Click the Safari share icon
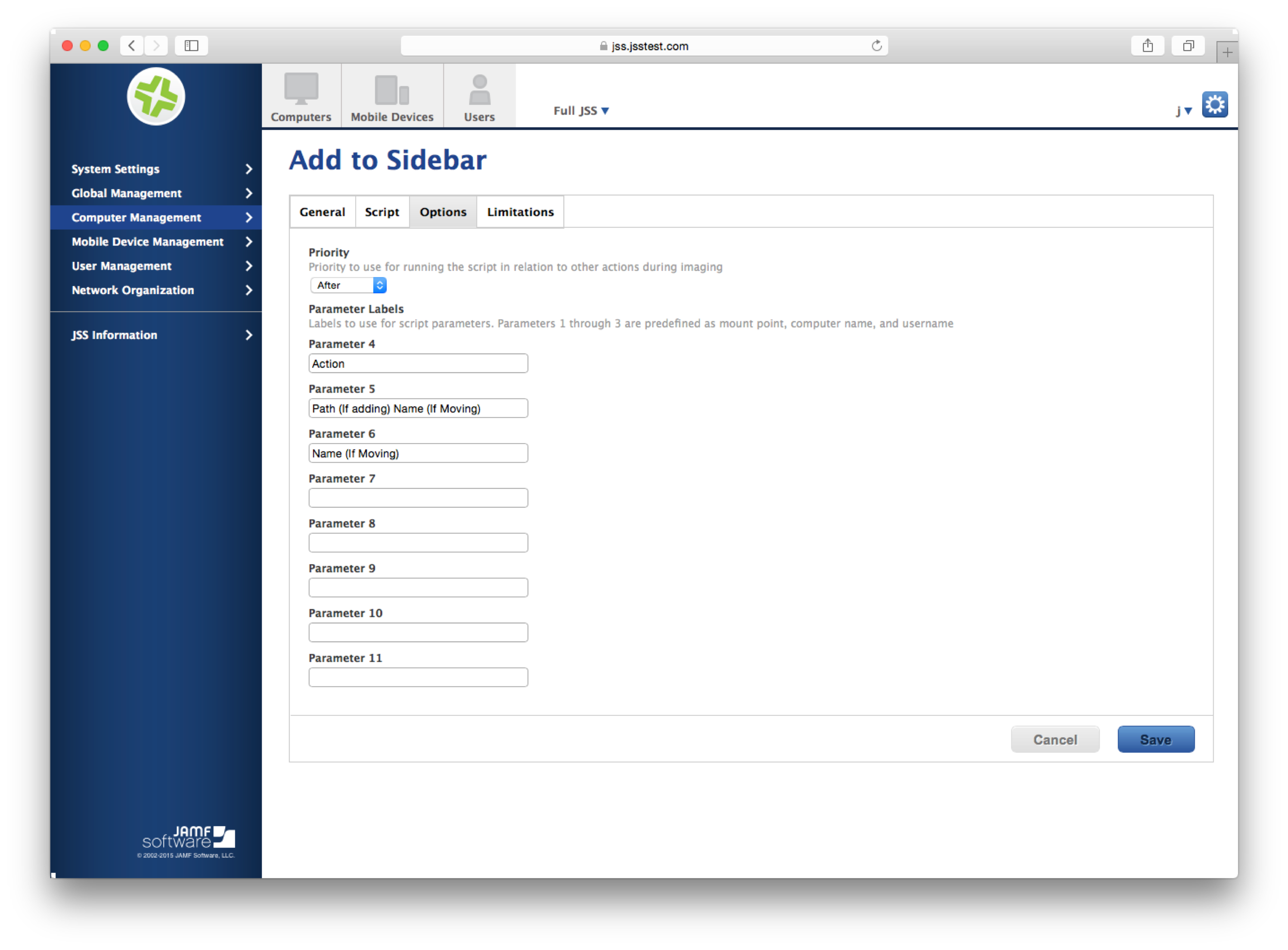 pyautogui.click(x=1148, y=45)
